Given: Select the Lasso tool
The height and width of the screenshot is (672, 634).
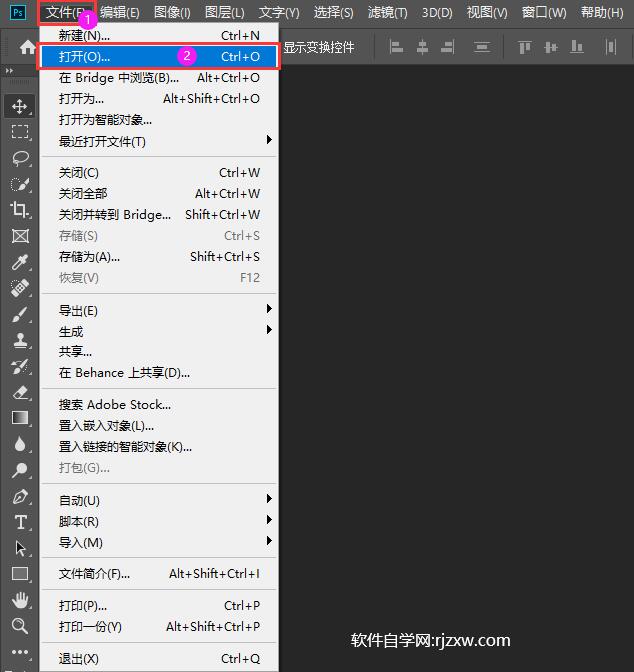Looking at the screenshot, I should click(x=20, y=158).
